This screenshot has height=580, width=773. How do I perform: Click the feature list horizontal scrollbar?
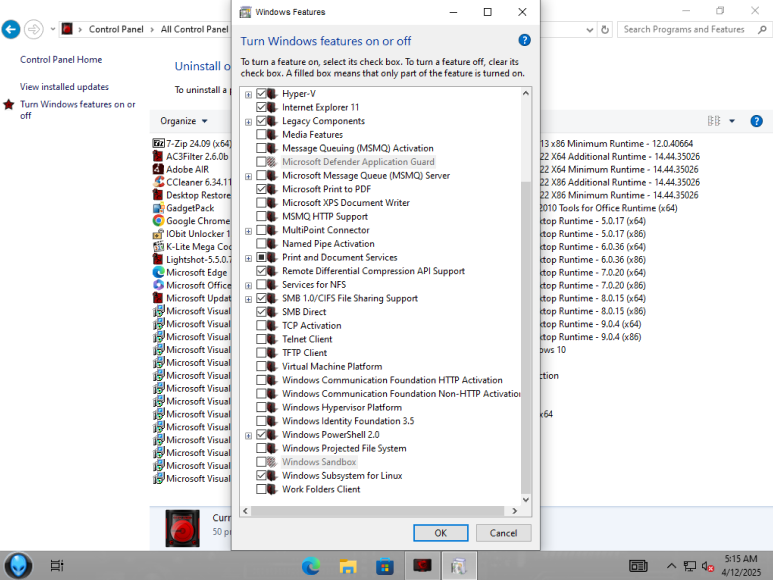tap(378, 511)
